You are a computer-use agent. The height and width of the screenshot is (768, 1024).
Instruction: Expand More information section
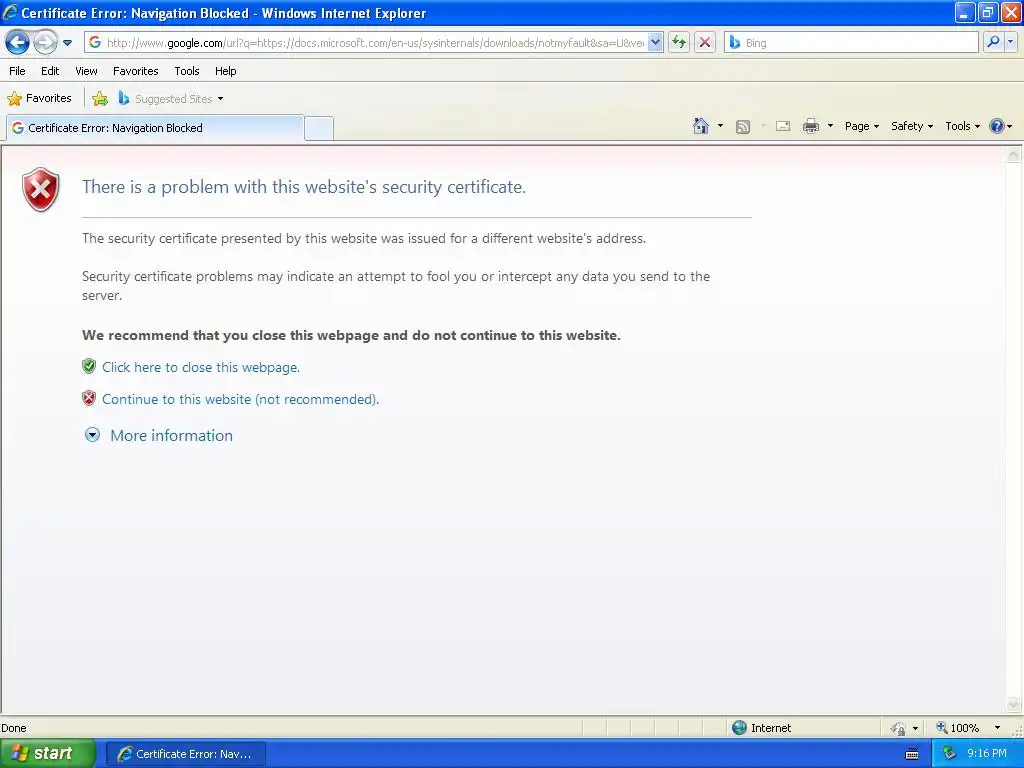159,436
